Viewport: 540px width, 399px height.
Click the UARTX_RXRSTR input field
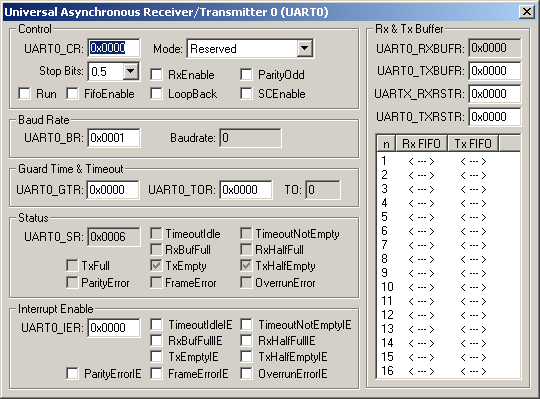point(495,94)
